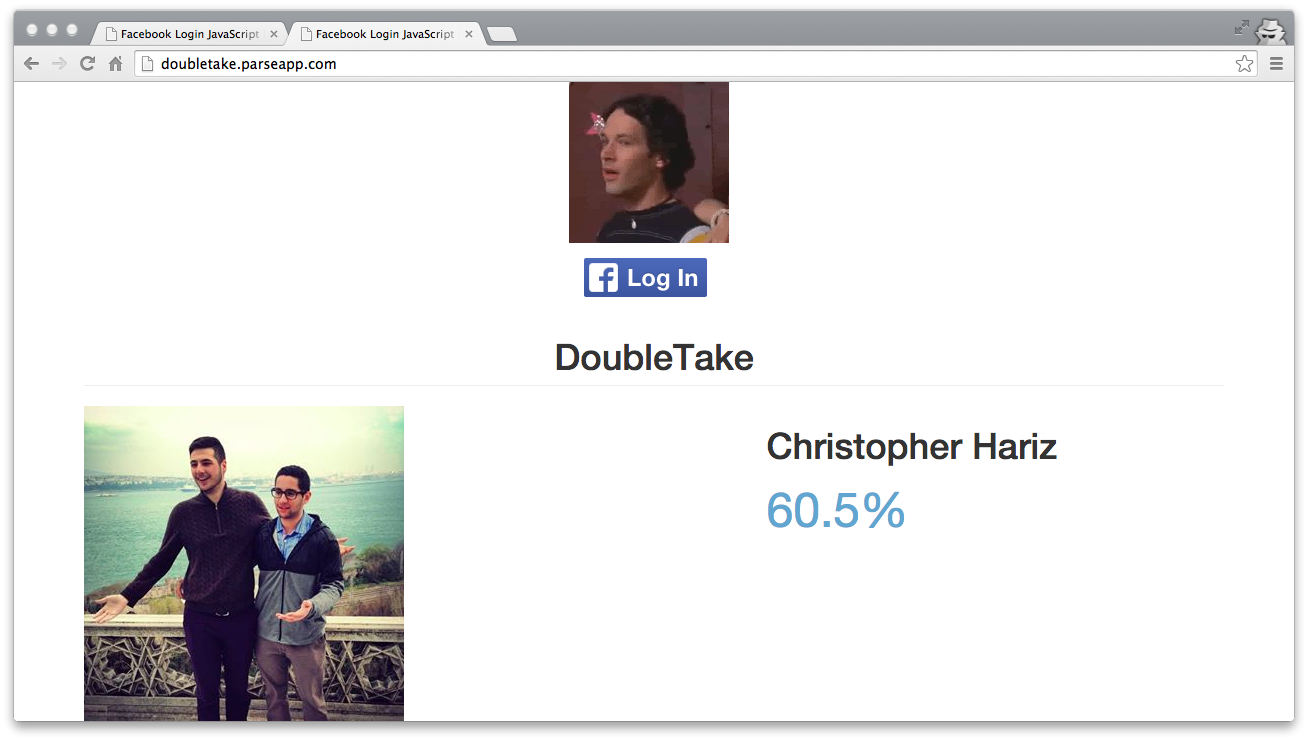The width and height of the screenshot is (1308, 741).
Task: Click the browser forward arrow
Action: 59,64
